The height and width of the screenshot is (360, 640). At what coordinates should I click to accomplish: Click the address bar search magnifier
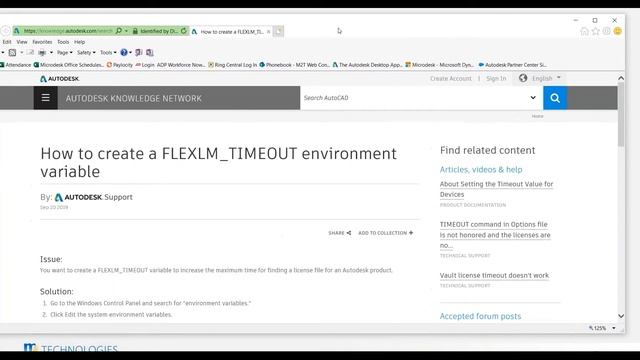119,31
